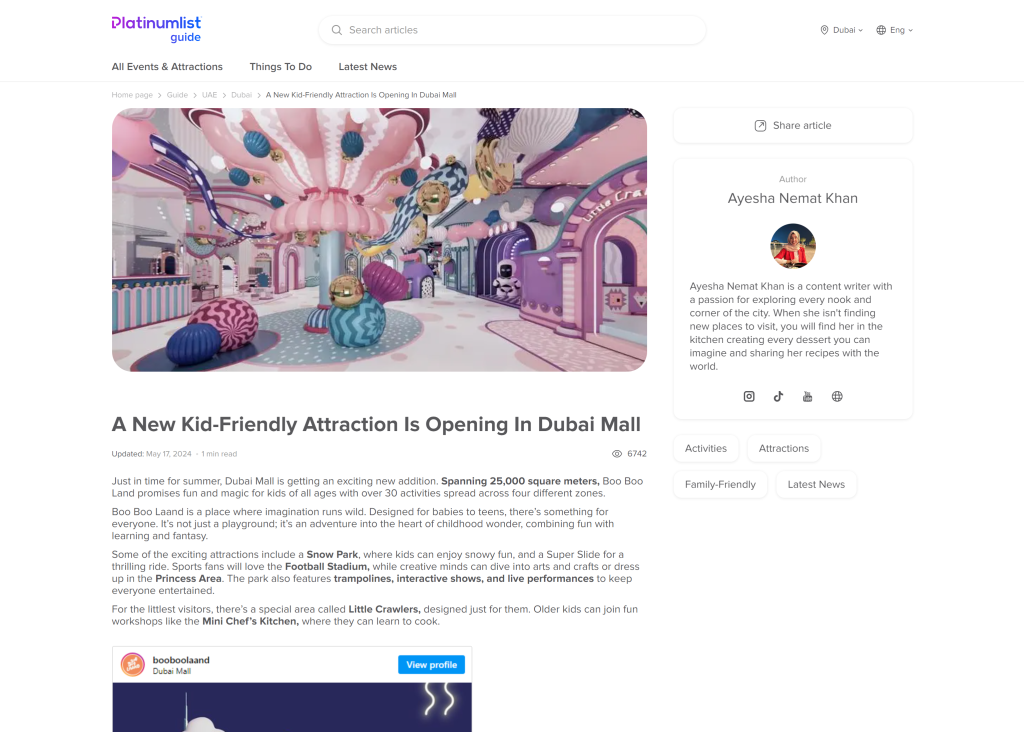Viewport: 1024px width, 732px height.
Task: Click the '1 min read' text
Action: click(x=219, y=454)
